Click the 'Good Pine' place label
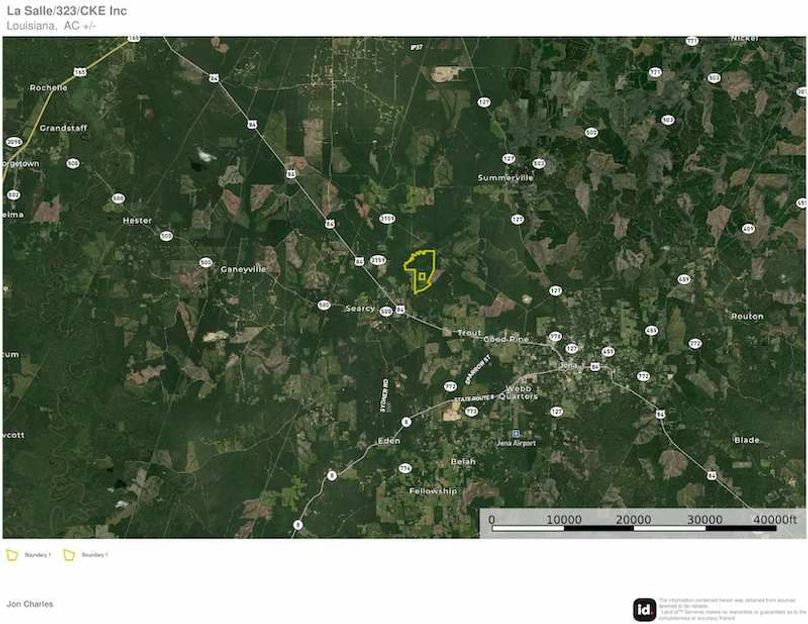Image resolution: width=808 pixels, height=624 pixels. pyautogui.click(x=506, y=340)
